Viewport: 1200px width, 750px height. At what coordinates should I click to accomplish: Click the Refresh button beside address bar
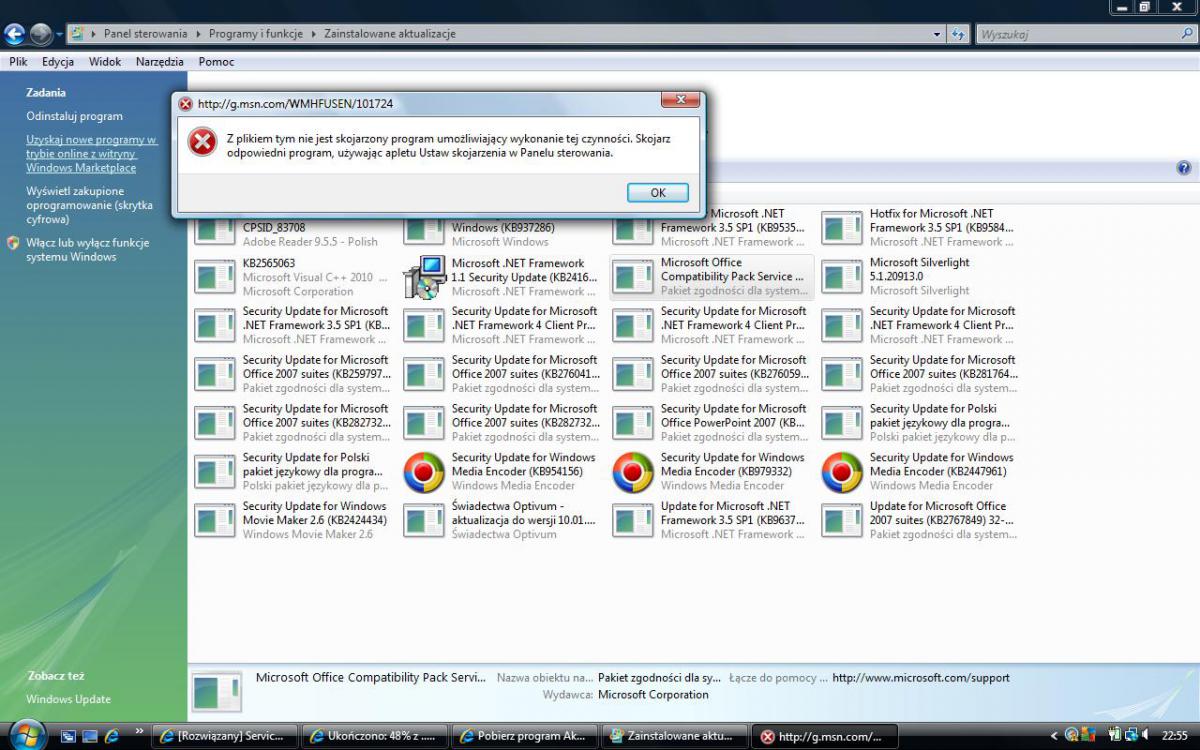pyautogui.click(x=958, y=34)
